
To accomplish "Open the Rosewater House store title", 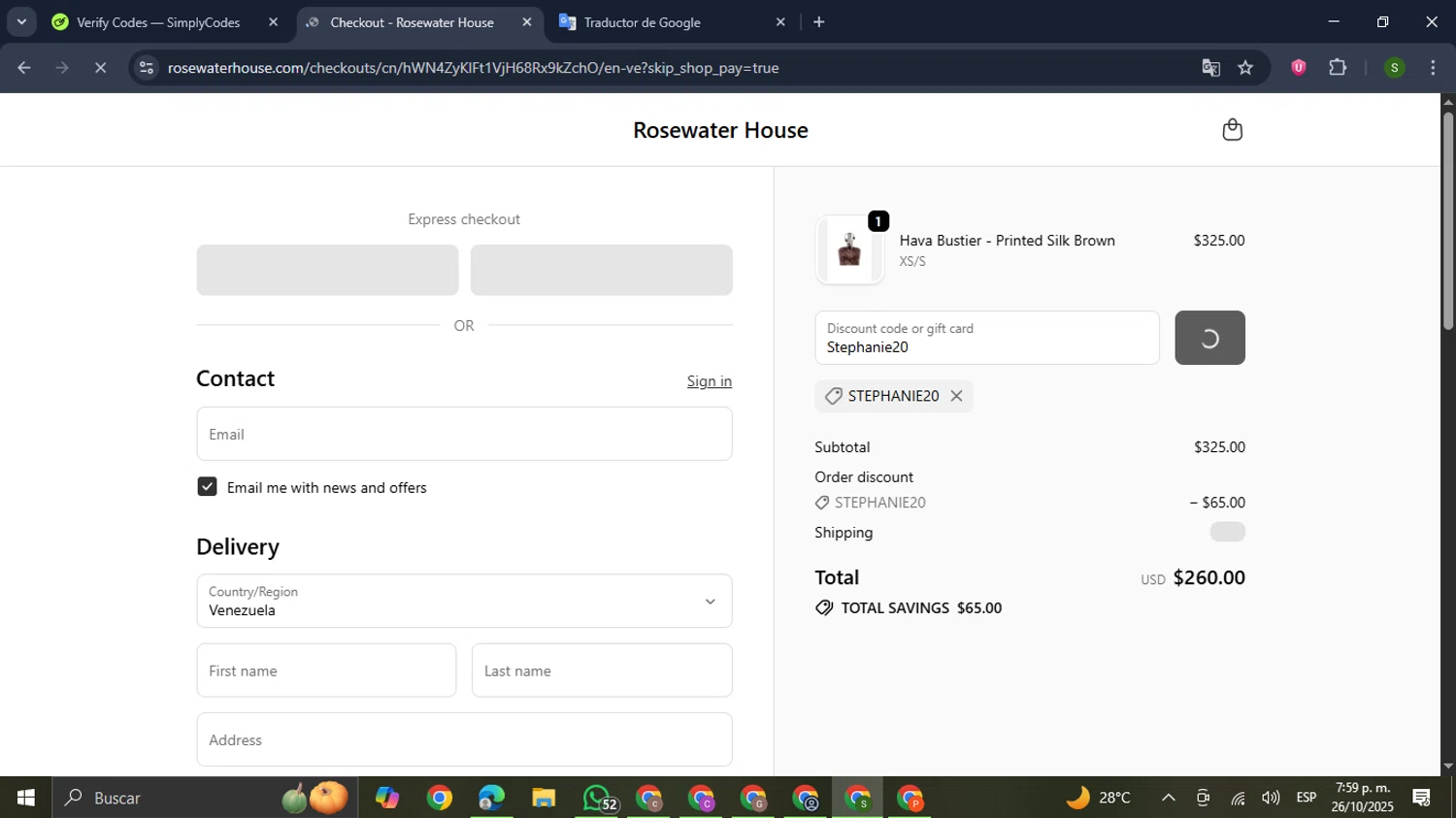I will pos(720,130).
